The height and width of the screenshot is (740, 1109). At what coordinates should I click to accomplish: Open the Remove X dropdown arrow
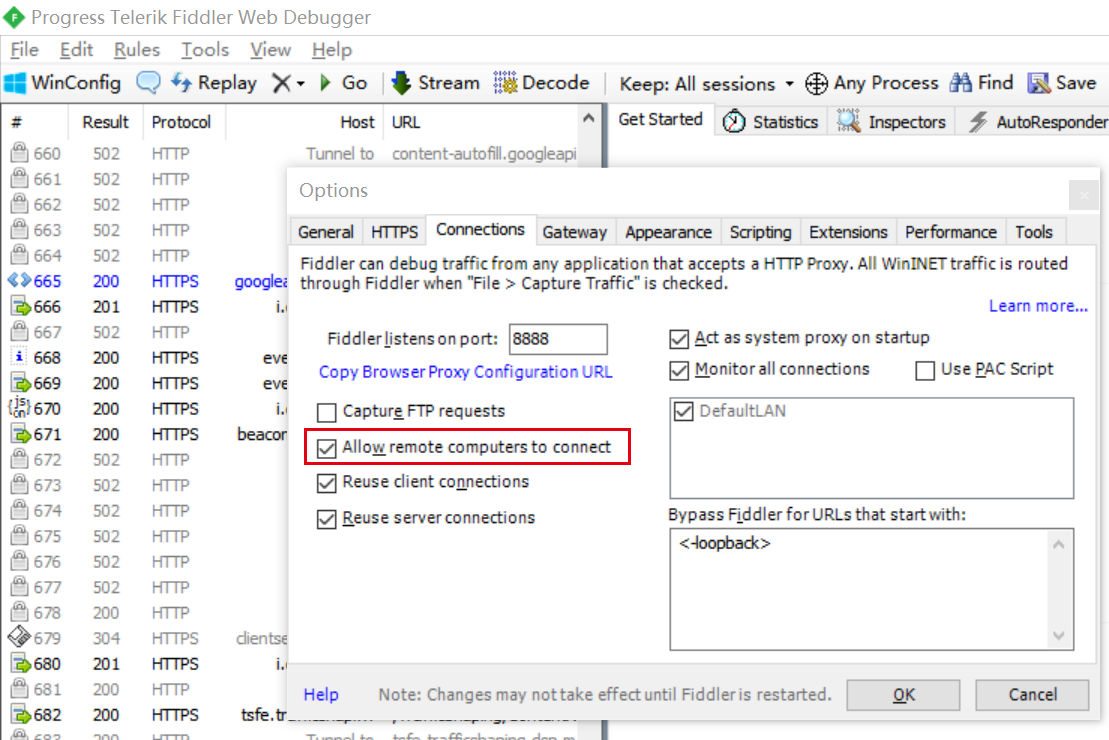[x=301, y=84]
